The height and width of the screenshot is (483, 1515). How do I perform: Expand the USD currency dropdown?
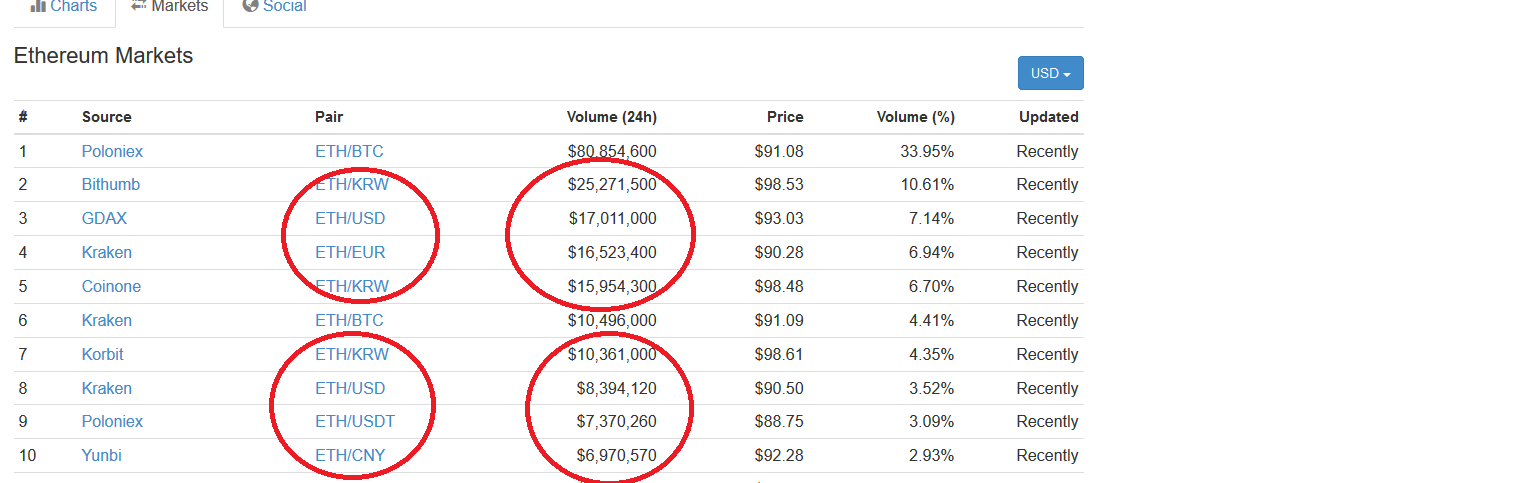(x=1050, y=73)
